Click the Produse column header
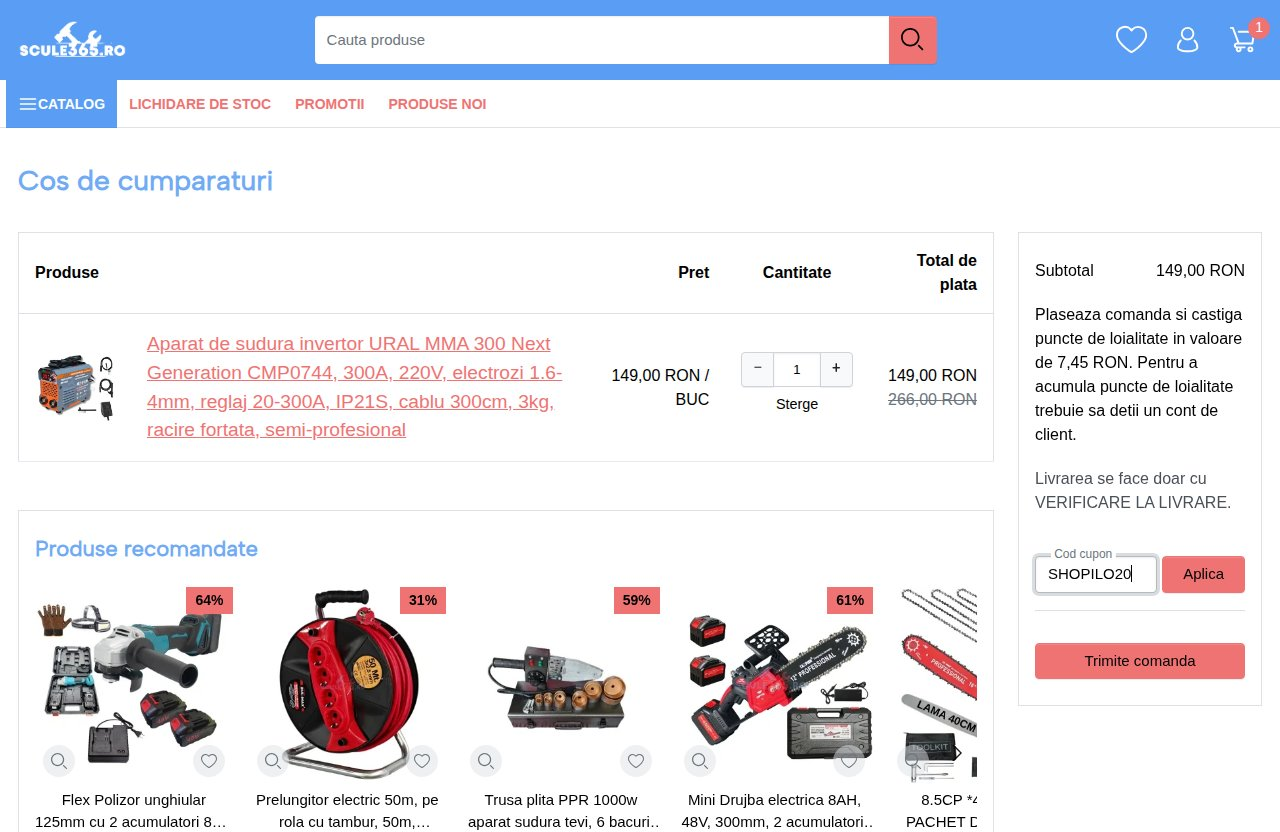The width and height of the screenshot is (1280, 832). [x=67, y=272]
